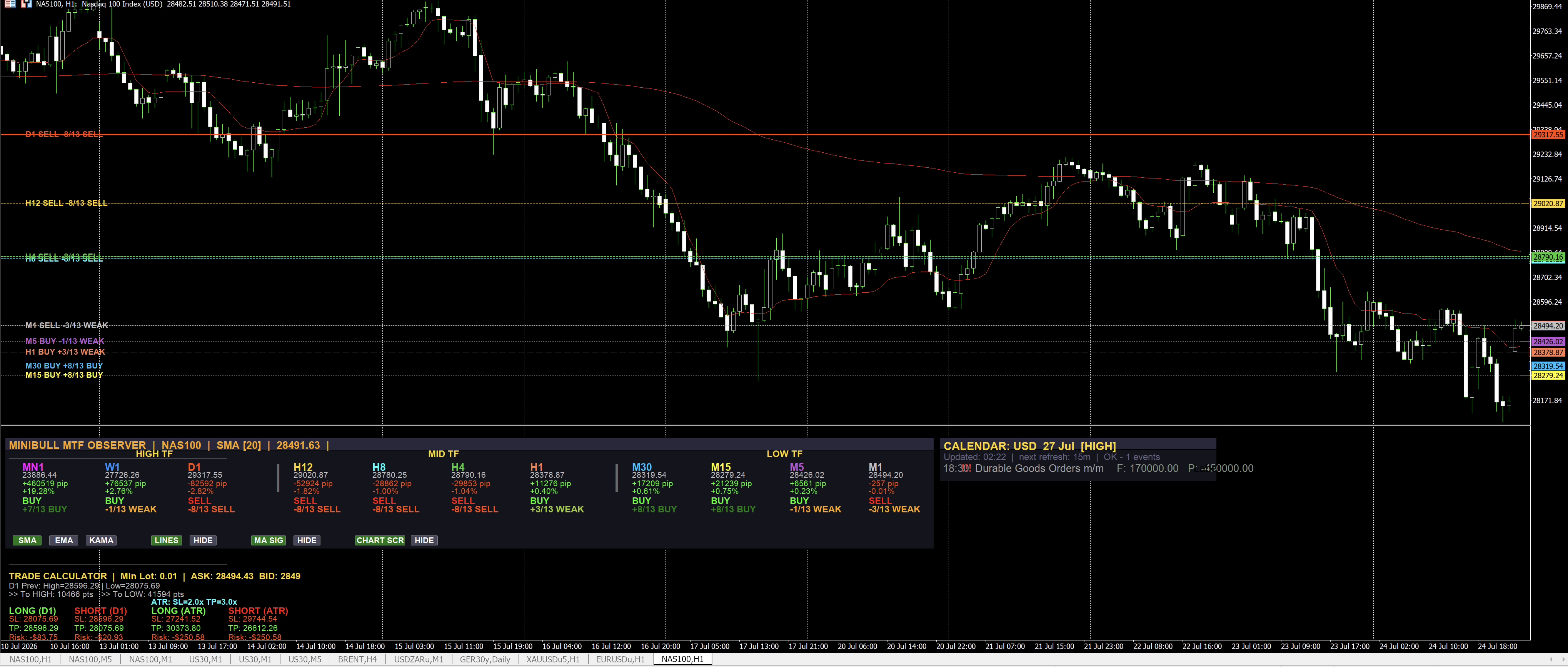Click the CALENDAR: USD 27 Jul header

1029,446
